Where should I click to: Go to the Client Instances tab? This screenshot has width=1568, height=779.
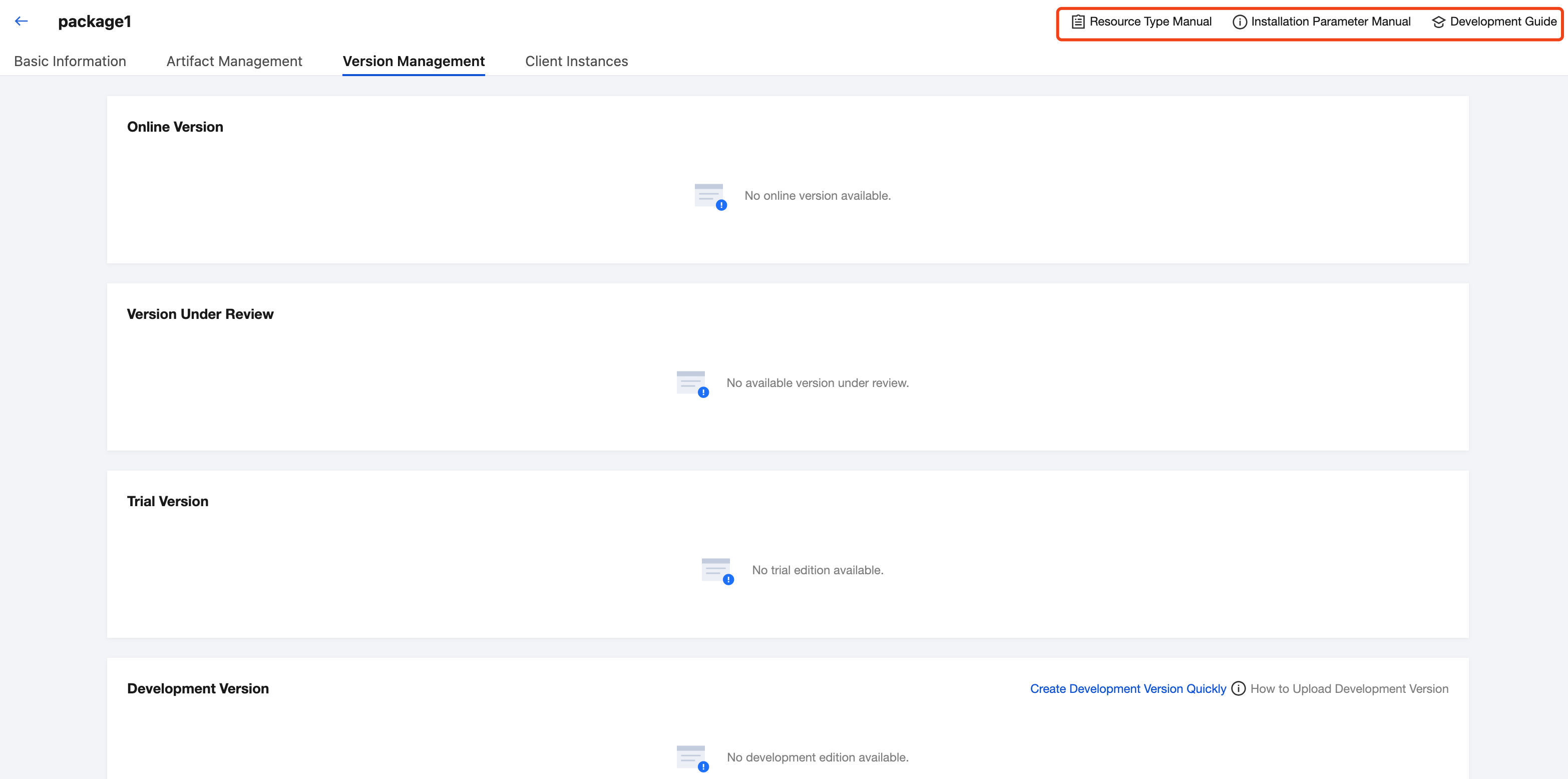tap(576, 62)
